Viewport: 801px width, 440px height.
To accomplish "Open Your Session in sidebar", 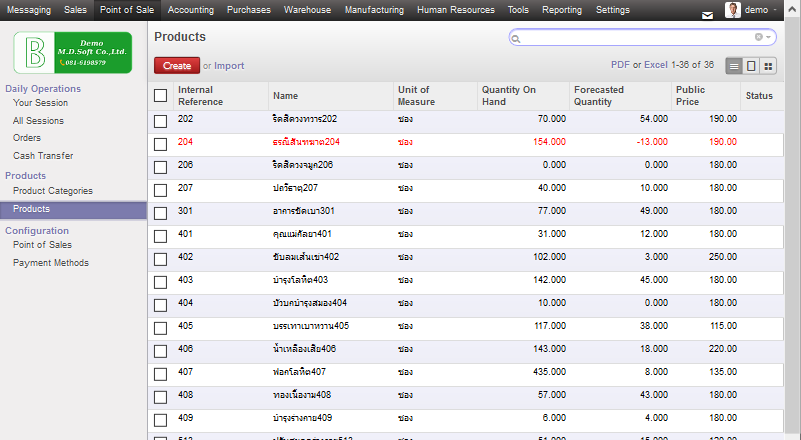I will 40,103.
